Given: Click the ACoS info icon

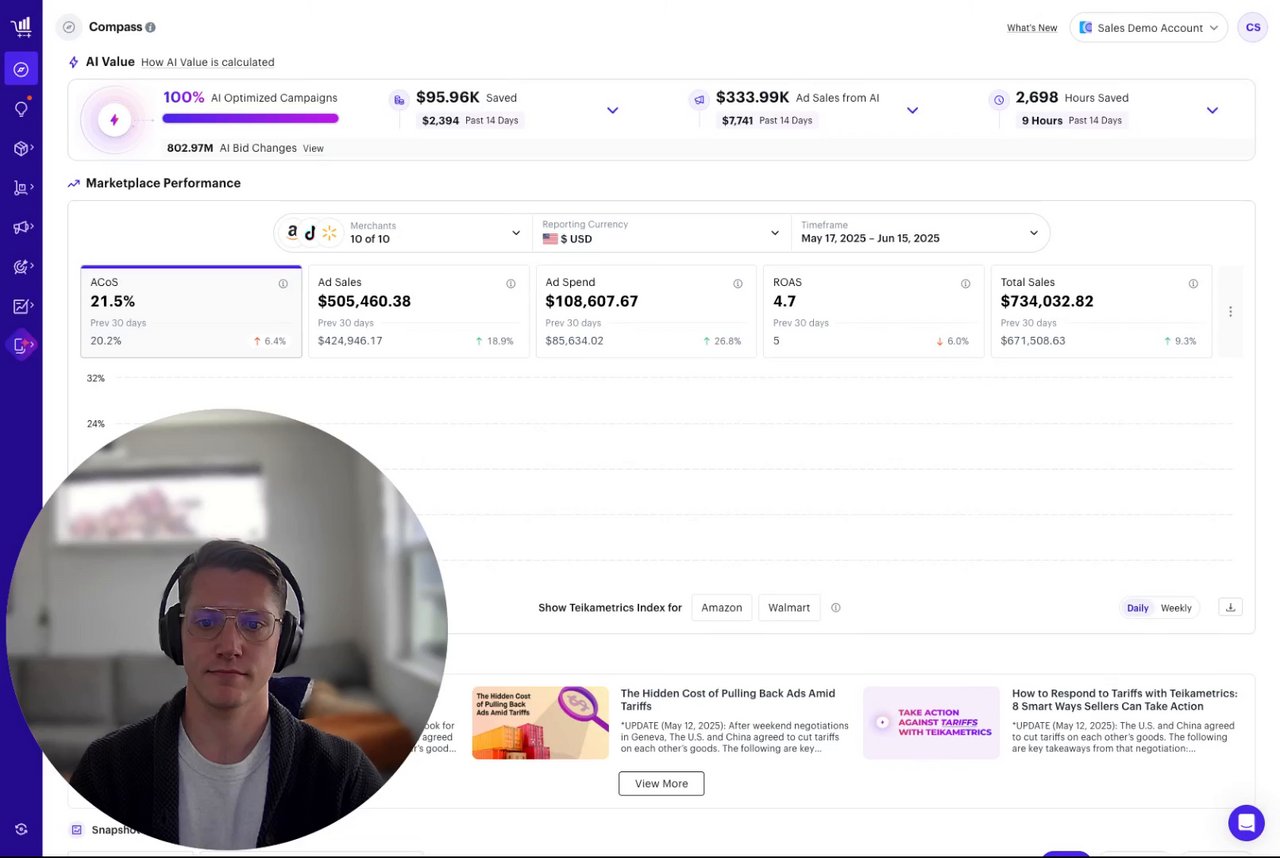Looking at the screenshot, I should (283, 284).
